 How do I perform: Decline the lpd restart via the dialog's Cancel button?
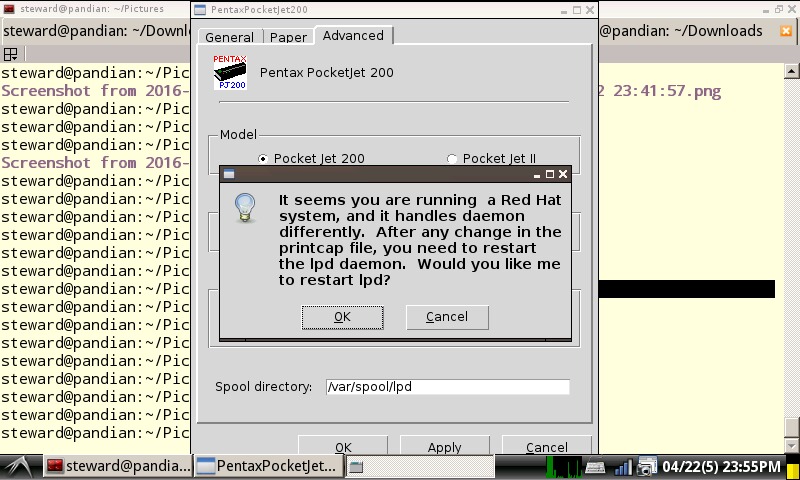447,317
